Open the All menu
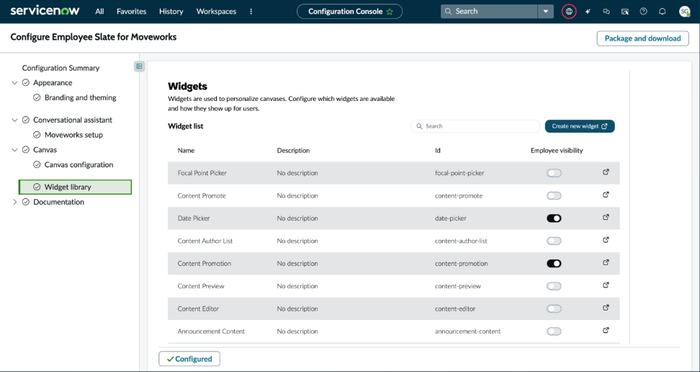This screenshot has height=372, width=700. click(x=100, y=12)
